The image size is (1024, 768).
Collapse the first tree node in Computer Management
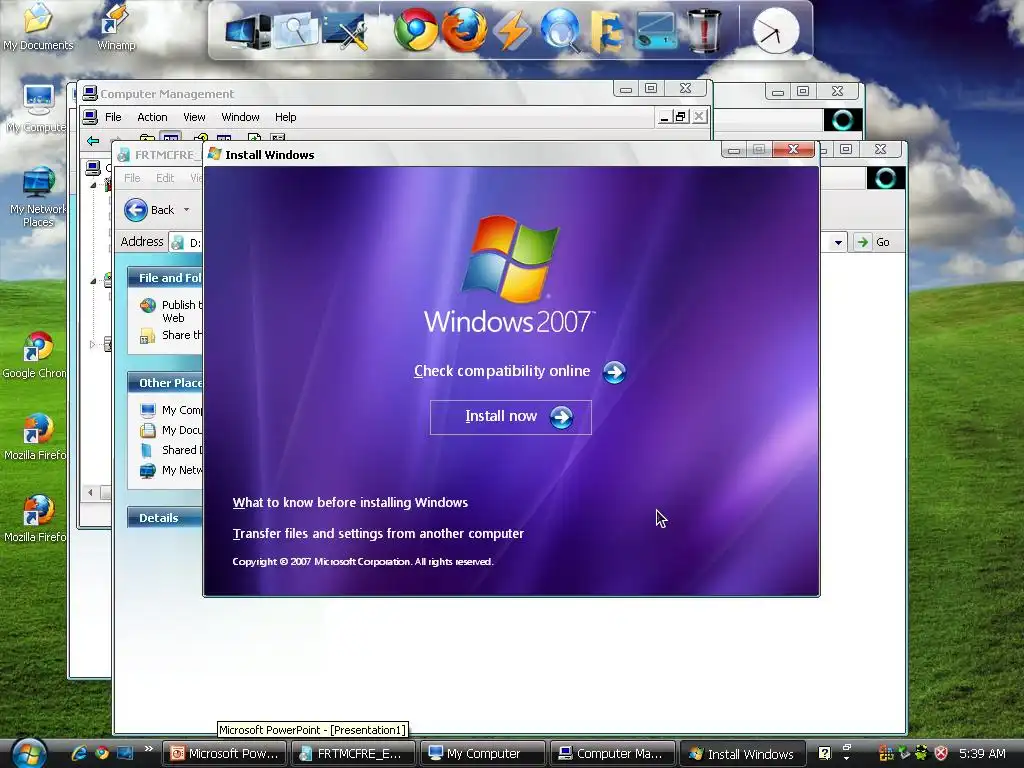point(93,185)
